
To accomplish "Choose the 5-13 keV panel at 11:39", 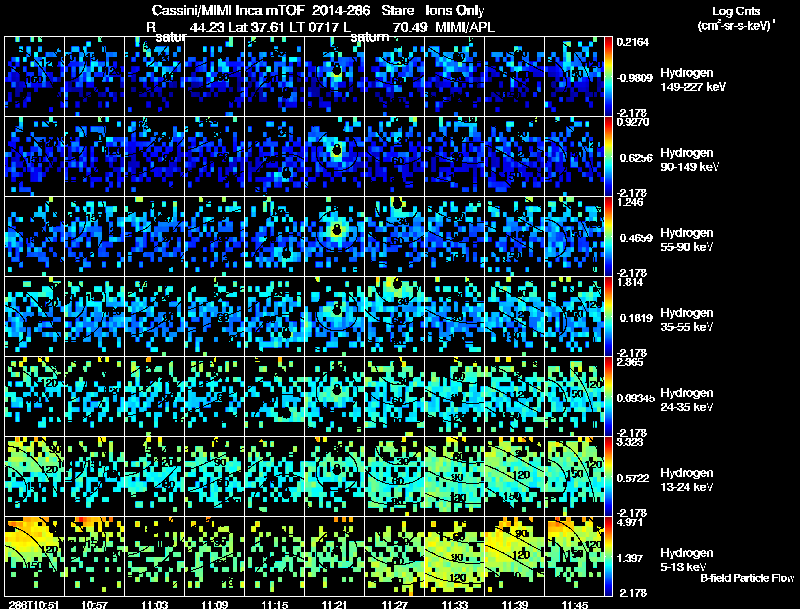I will click(514, 556).
